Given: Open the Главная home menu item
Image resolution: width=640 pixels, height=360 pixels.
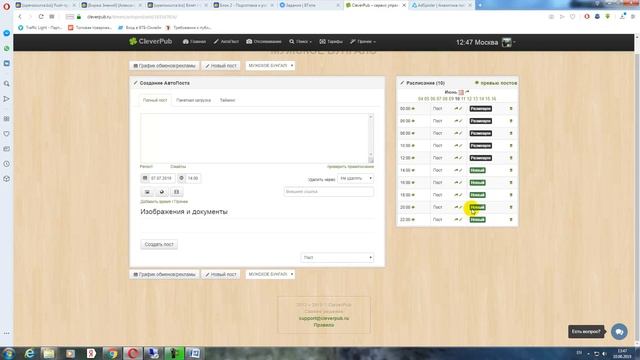Looking at the screenshot, I should (194, 42).
